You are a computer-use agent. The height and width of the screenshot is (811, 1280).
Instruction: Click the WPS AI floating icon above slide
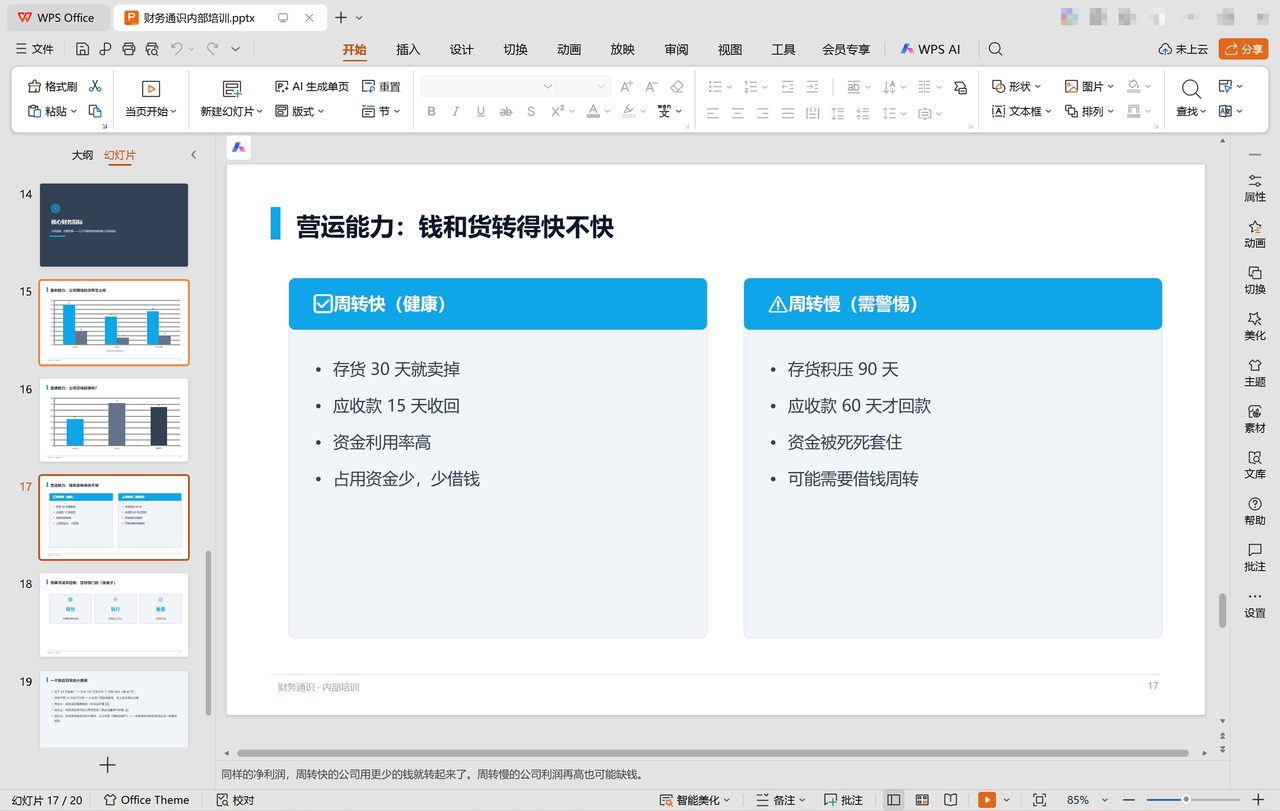click(x=239, y=147)
